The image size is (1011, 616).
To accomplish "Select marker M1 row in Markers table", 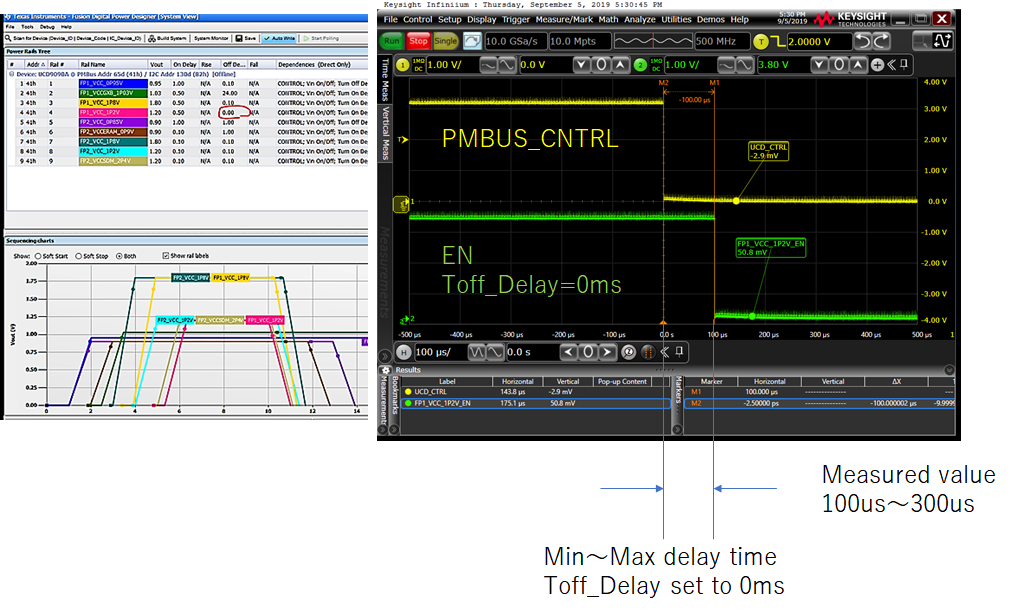I will tap(819, 392).
